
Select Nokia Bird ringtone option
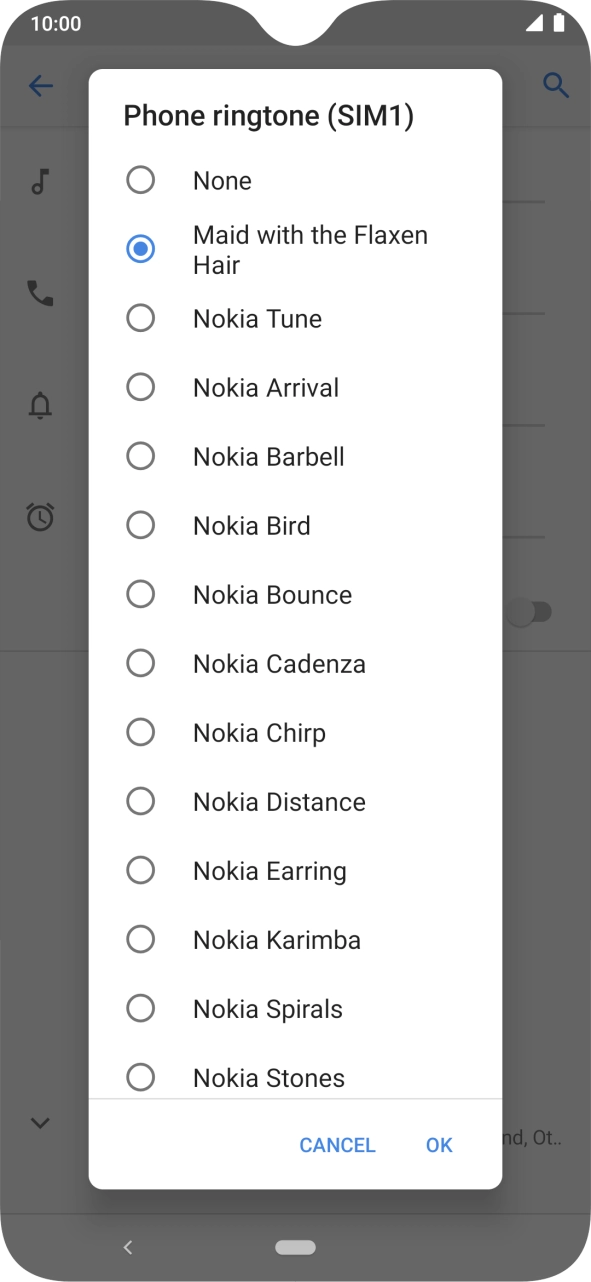[295, 525]
